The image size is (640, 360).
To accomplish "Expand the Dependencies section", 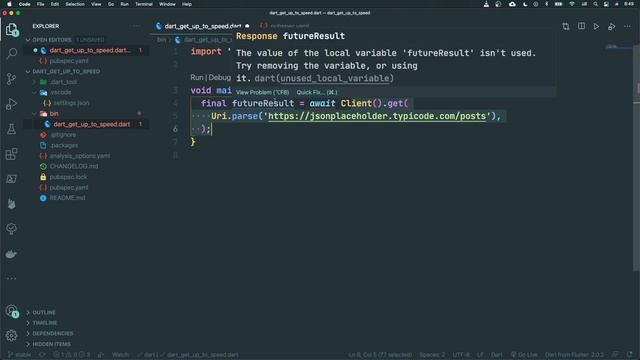I will [53, 333].
